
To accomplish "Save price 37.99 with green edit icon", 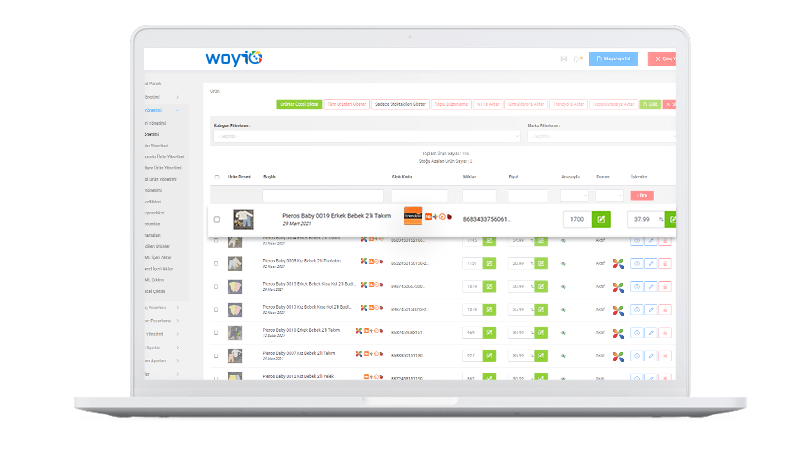I will pos(671,219).
